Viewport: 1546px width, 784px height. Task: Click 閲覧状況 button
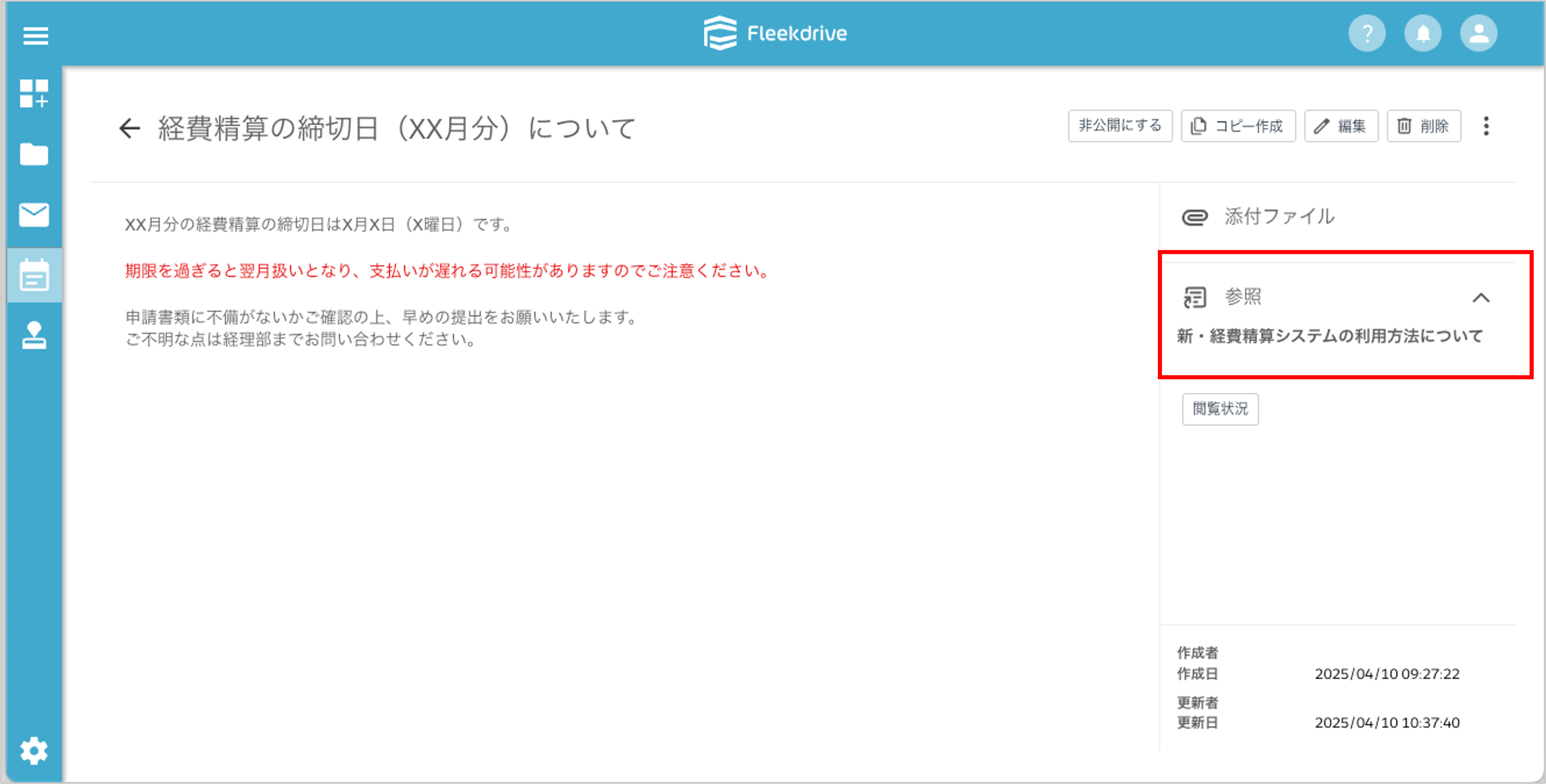coord(1220,409)
